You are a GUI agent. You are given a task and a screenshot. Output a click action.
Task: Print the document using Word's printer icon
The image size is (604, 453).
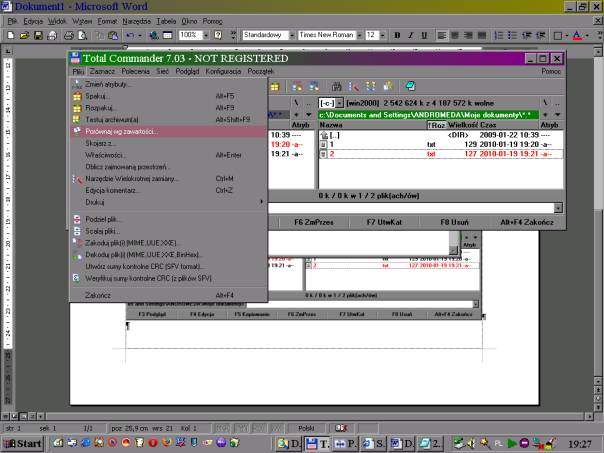[x=69, y=35]
